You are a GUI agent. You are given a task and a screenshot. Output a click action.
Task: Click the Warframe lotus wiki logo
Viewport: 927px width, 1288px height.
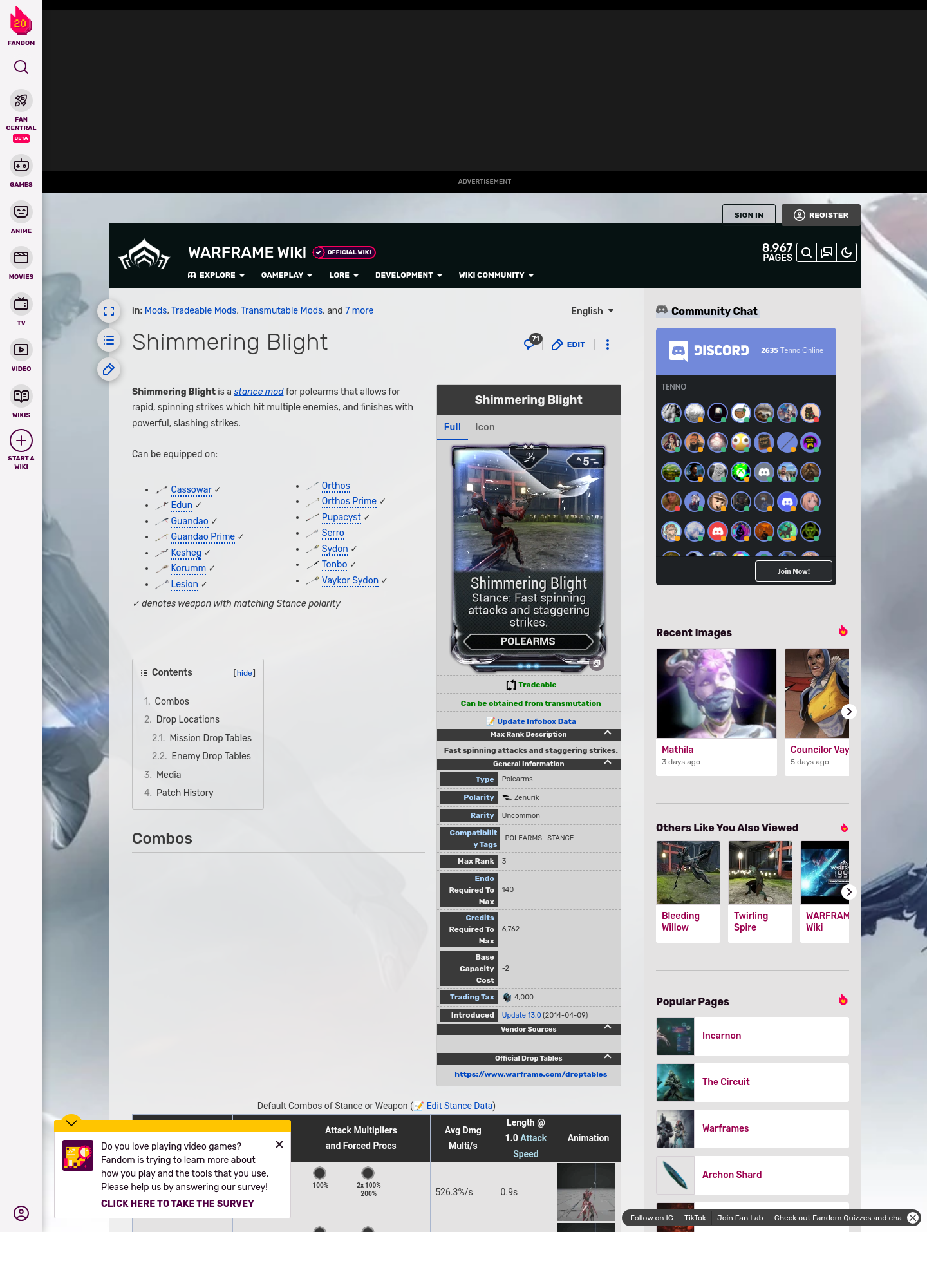pos(144,255)
